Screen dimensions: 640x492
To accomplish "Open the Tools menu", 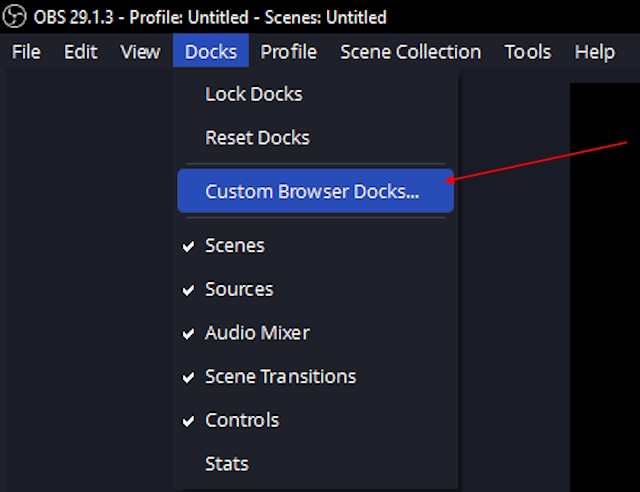I will click(x=527, y=52).
